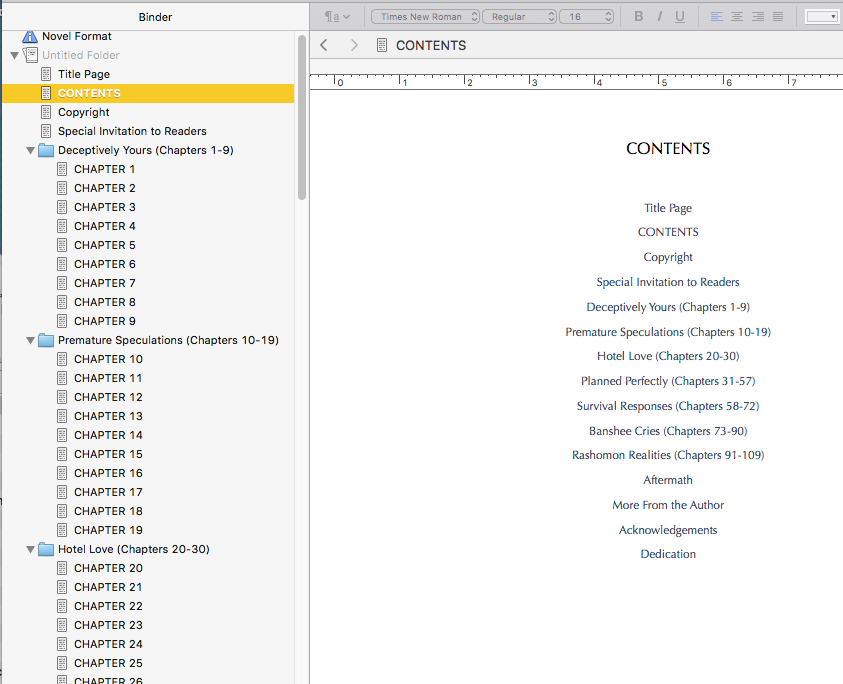843x684 pixels.
Task: Click the Novel Format info icon
Action: (x=30, y=36)
